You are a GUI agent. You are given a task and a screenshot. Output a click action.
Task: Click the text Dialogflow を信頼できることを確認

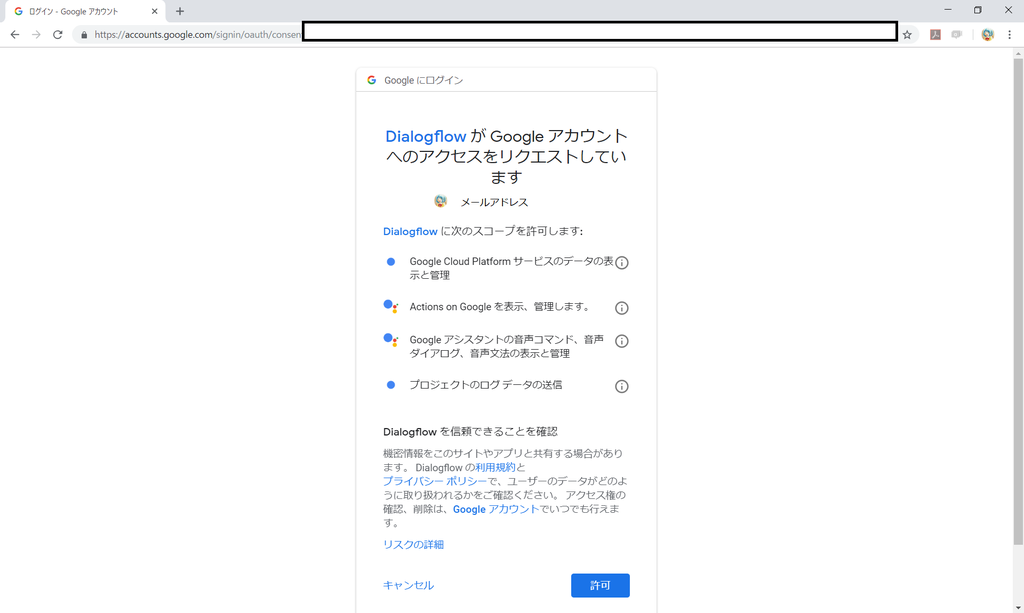coord(470,432)
